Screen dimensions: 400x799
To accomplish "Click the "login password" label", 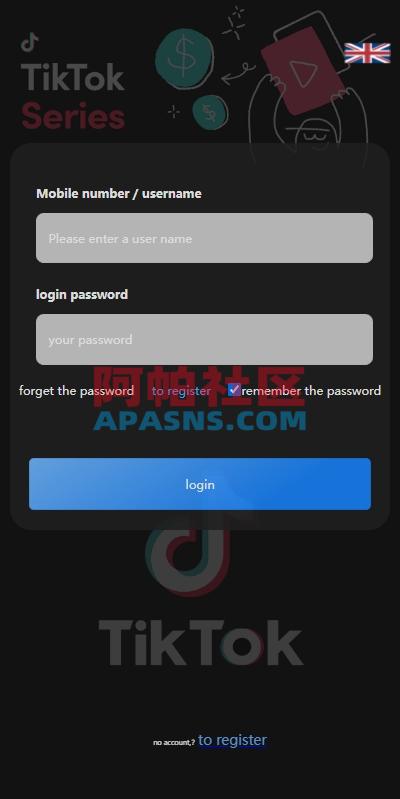I will pos(82,295).
